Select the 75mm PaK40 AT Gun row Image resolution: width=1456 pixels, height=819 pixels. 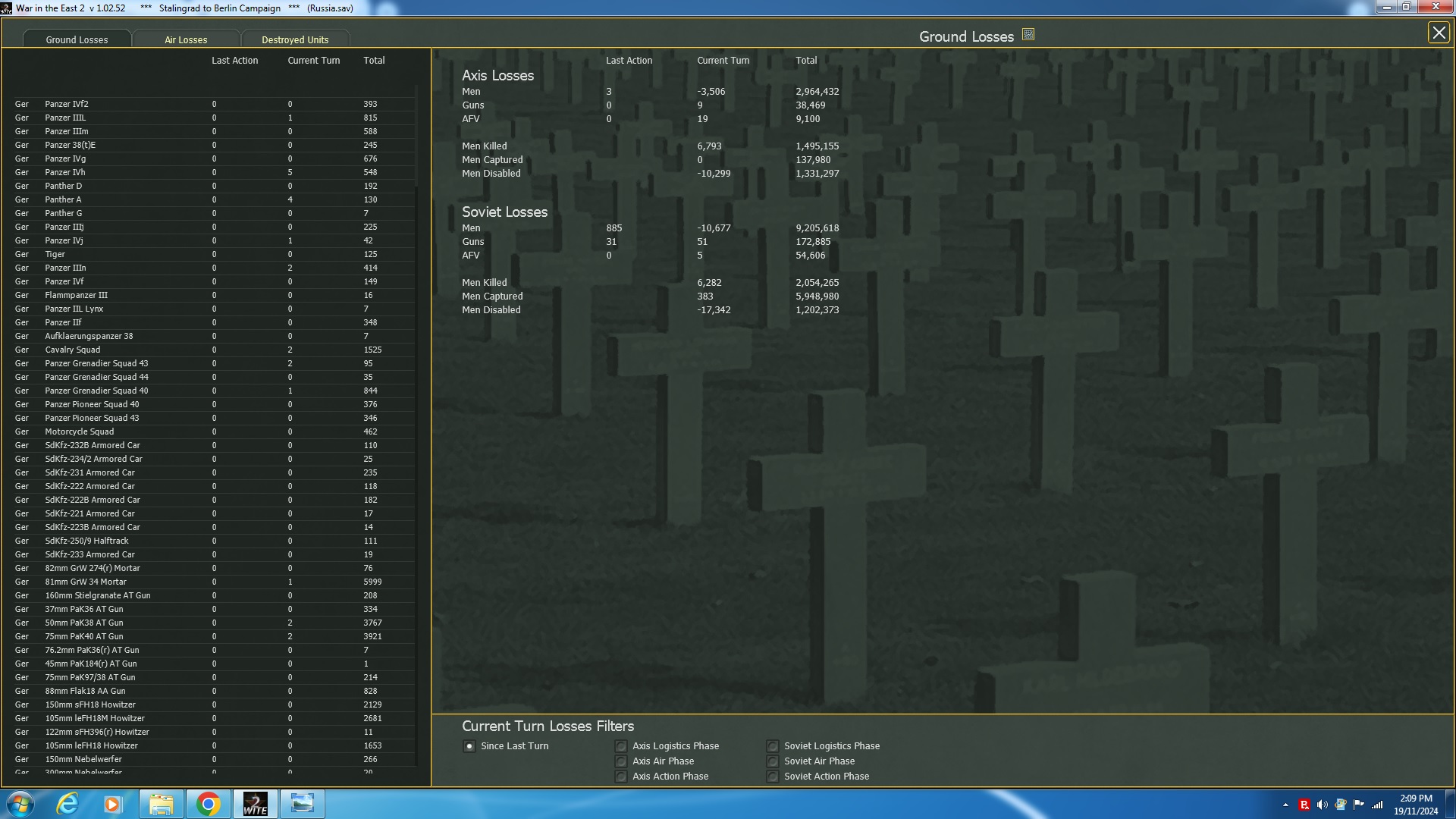click(x=214, y=636)
